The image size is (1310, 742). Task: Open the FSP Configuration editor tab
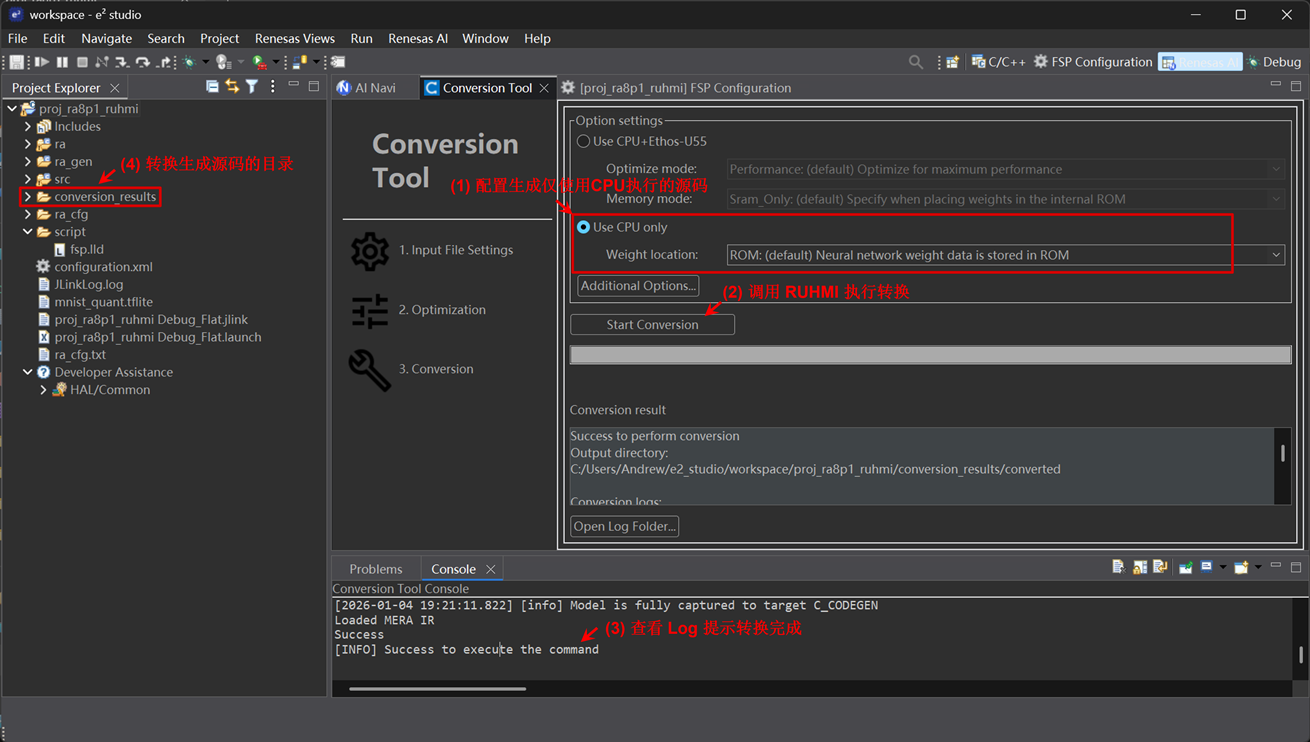click(676, 88)
